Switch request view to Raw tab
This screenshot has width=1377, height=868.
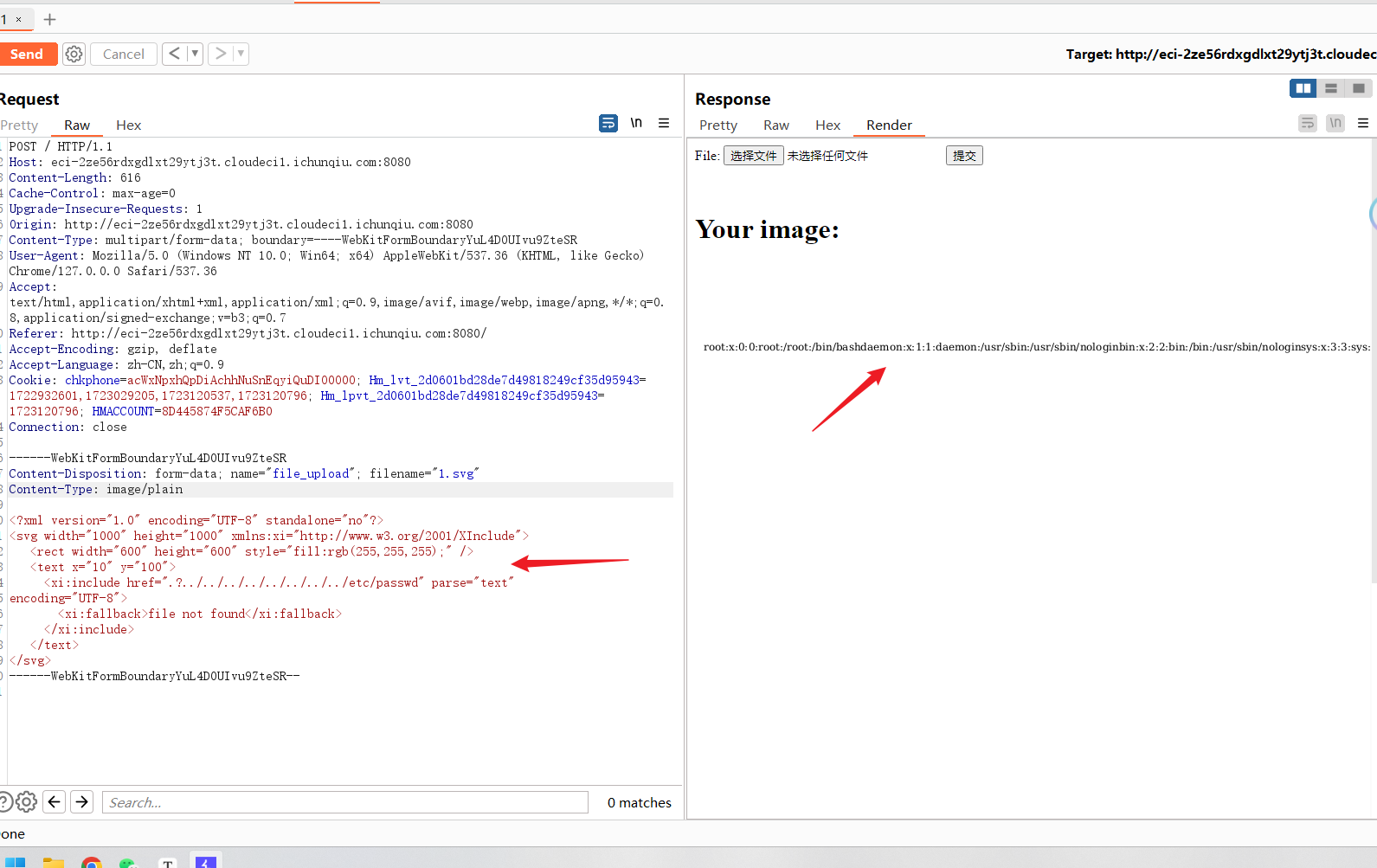pyautogui.click(x=77, y=125)
